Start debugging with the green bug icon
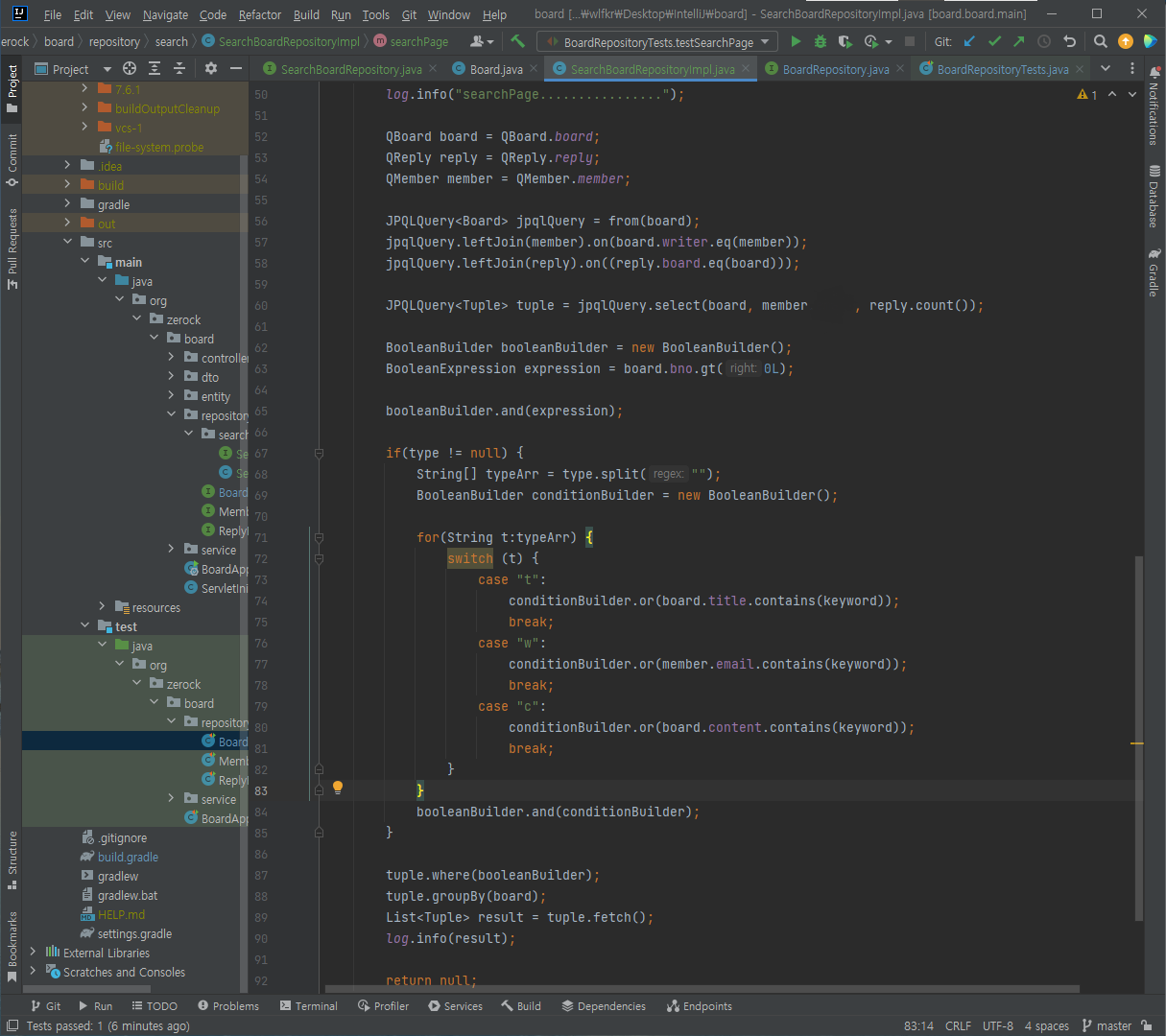This screenshot has height=1036, width=1166. 821,41
